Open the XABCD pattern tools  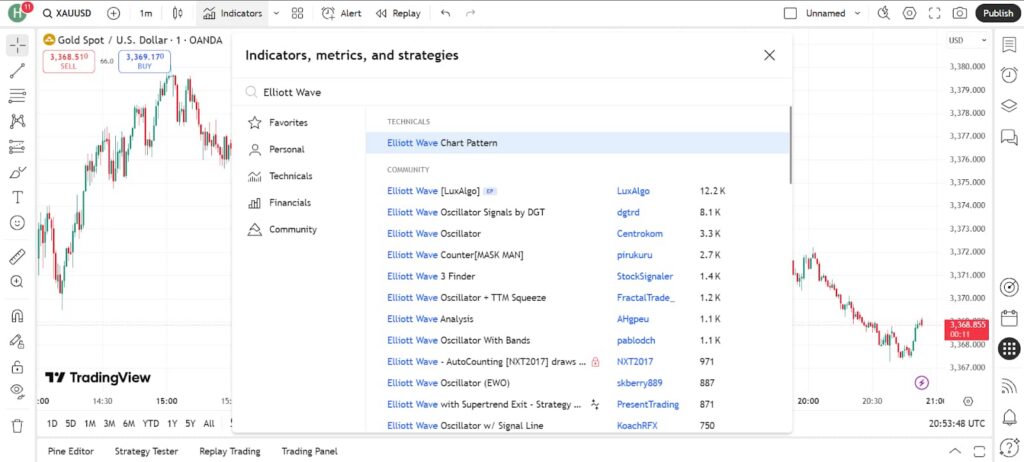pos(17,121)
